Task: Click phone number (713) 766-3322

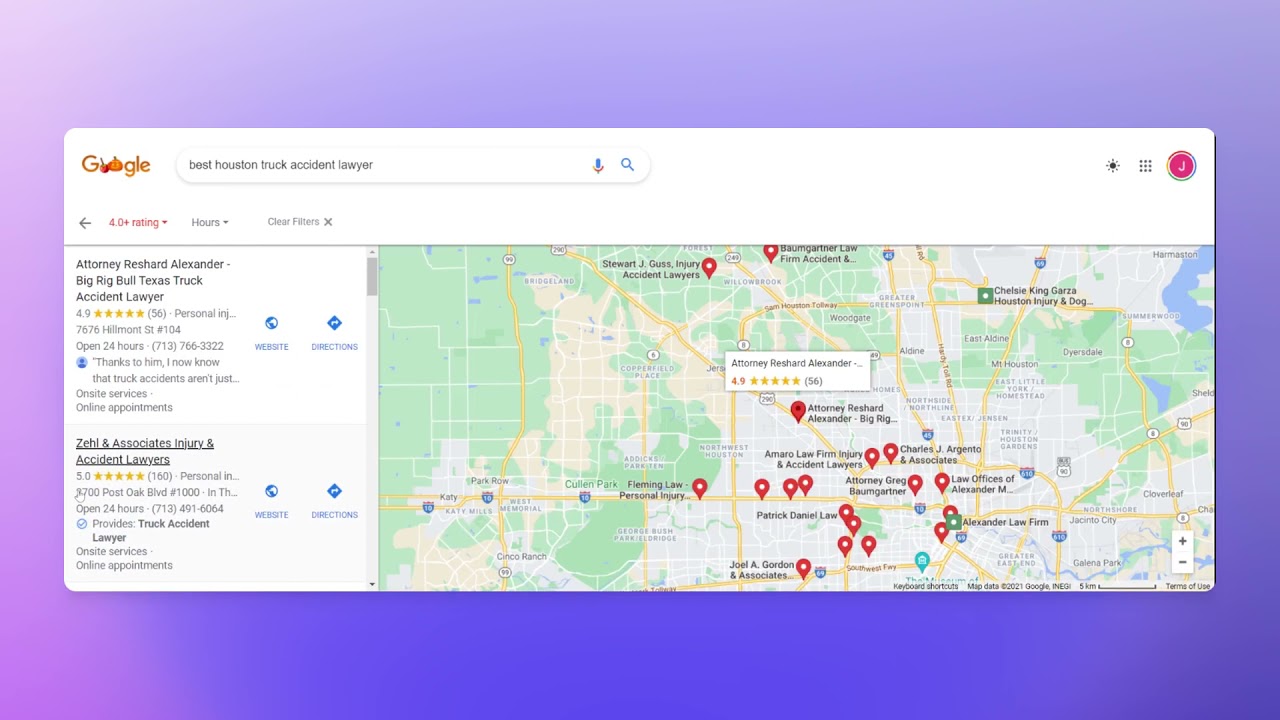Action: pyautogui.click(x=187, y=346)
